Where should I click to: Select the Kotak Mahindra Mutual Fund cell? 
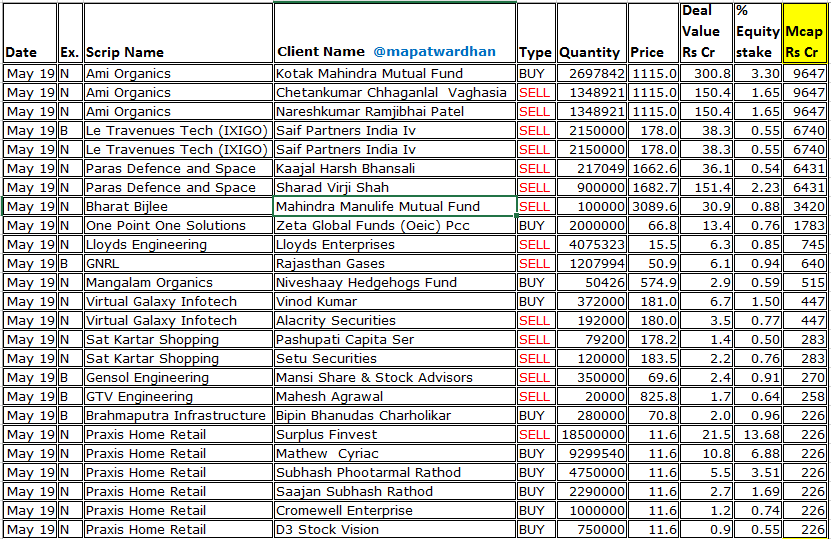point(395,73)
